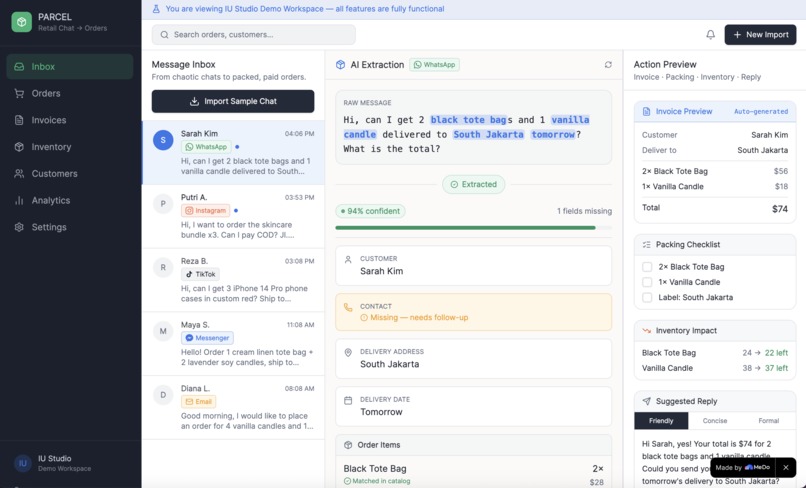Open the Inbox sidebar item
Image resolution: width=806 pixels, height=488 pixels.
(70, 66)
